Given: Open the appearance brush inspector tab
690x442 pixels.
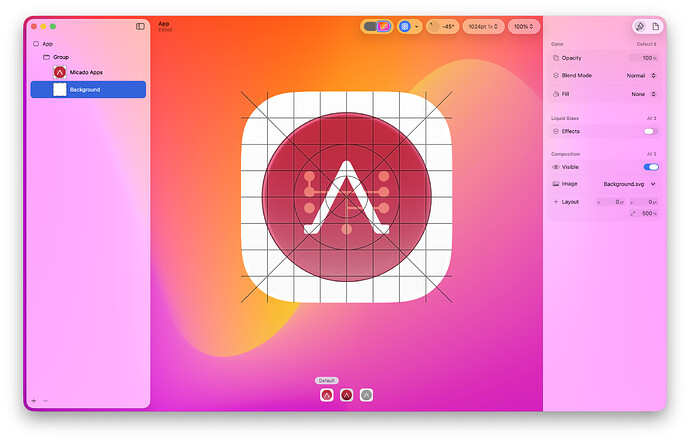Looking at the screenshot, I should 639,26.
